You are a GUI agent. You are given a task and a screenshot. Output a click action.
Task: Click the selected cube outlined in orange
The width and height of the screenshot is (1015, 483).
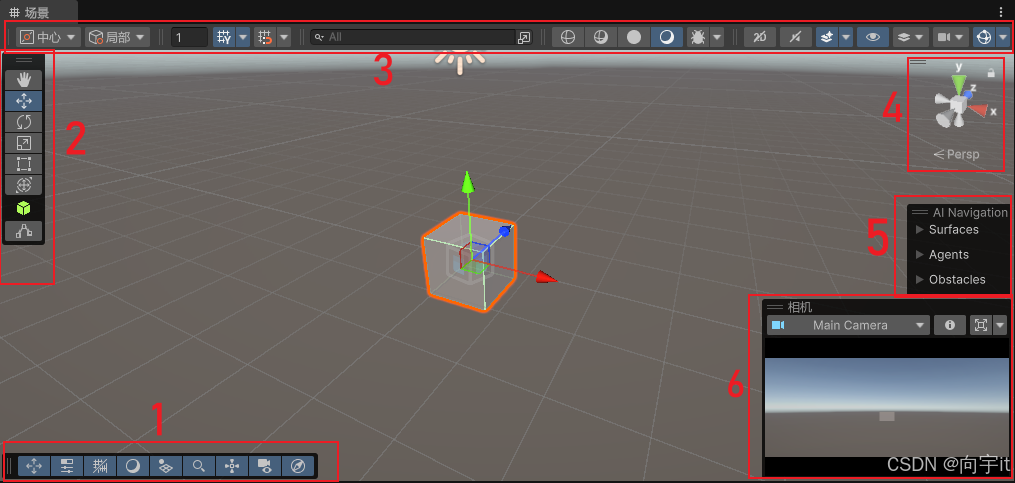click(x=470, y=261)
